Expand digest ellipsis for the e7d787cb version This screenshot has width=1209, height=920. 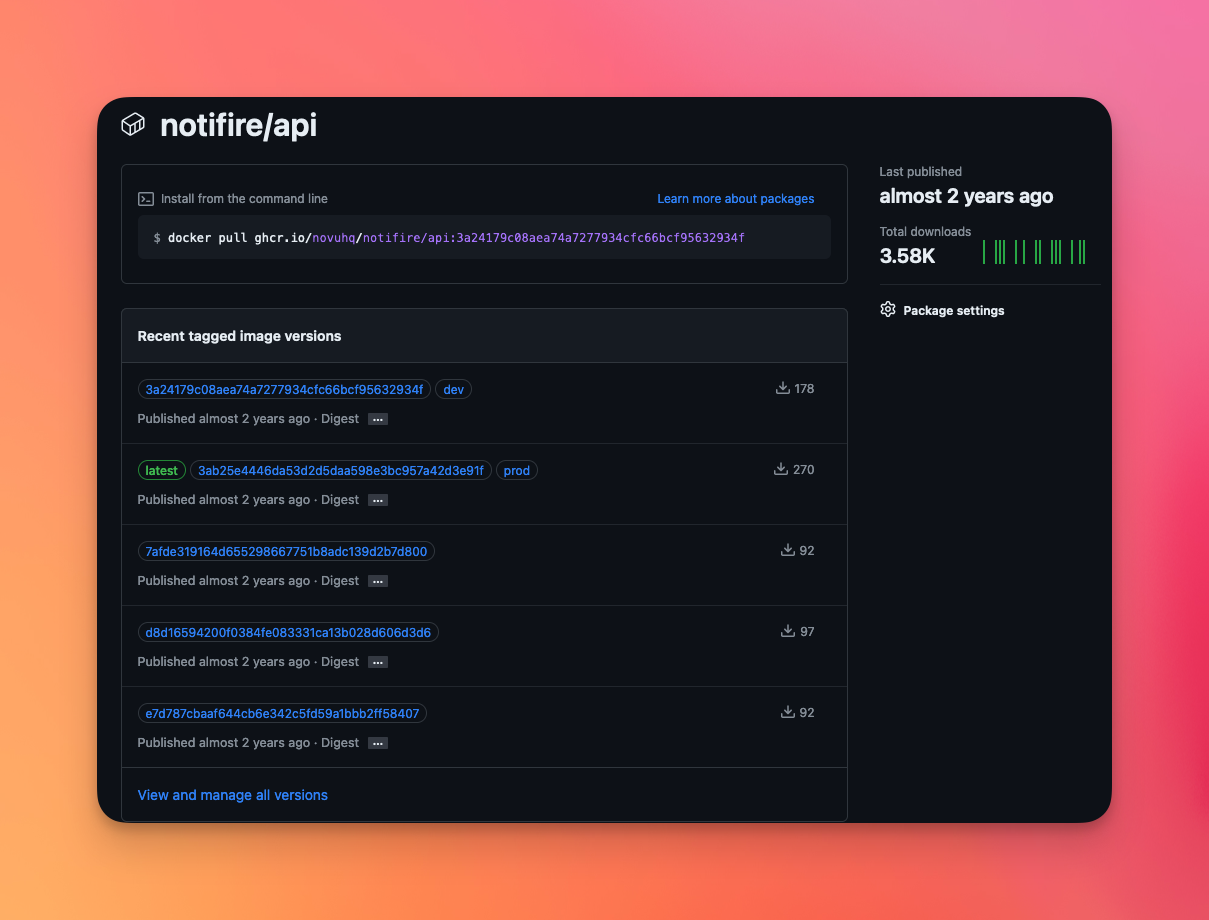coord(378,744)
